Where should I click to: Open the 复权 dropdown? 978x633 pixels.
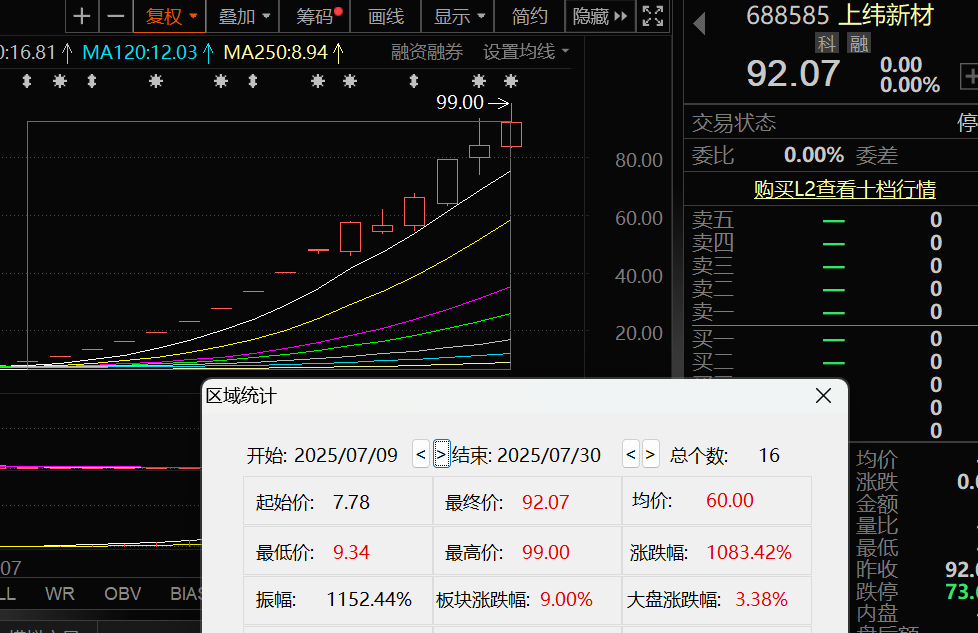tap(169, 16)
